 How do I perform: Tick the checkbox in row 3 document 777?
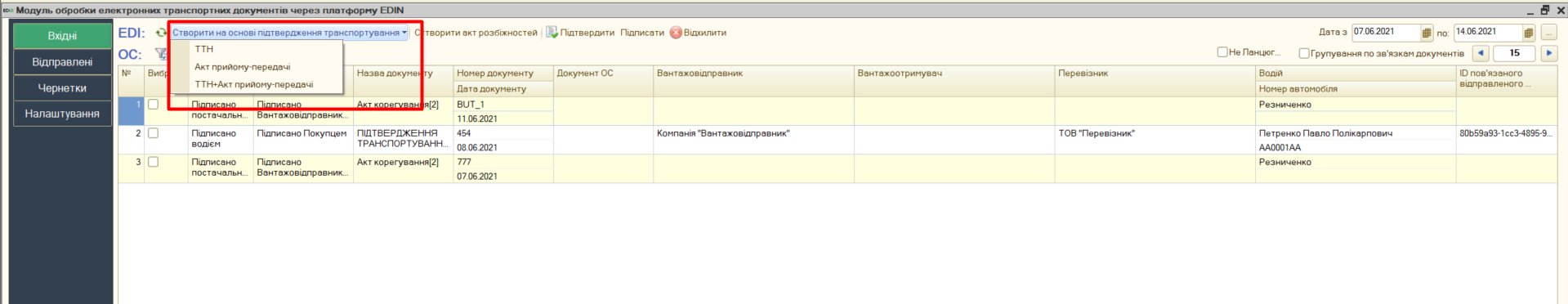153,162
